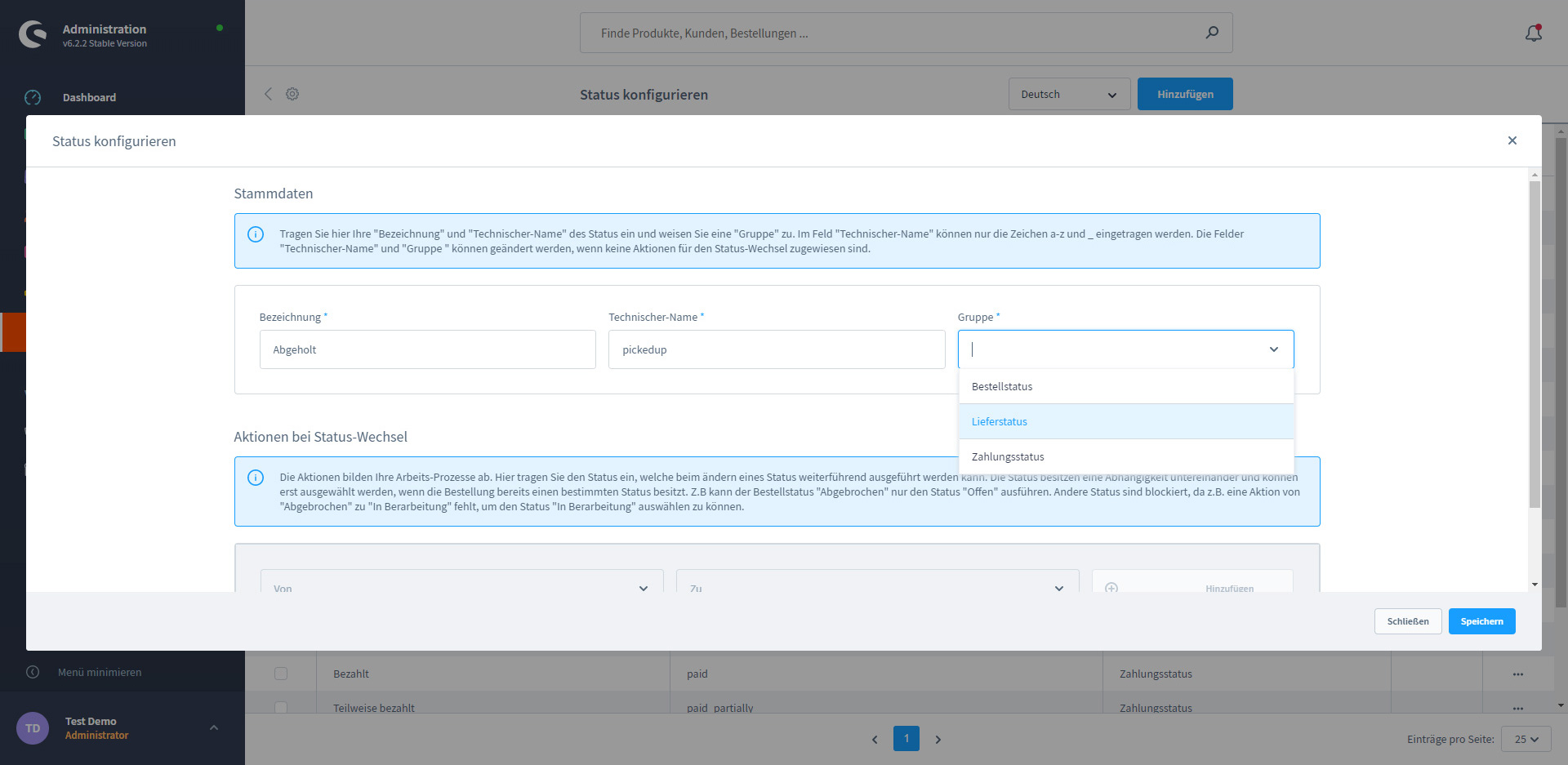Select Bestellstatus from the Gruppe list
Image resolution: width=1568 pixels, height=765 pixels.
[1126, 386]
